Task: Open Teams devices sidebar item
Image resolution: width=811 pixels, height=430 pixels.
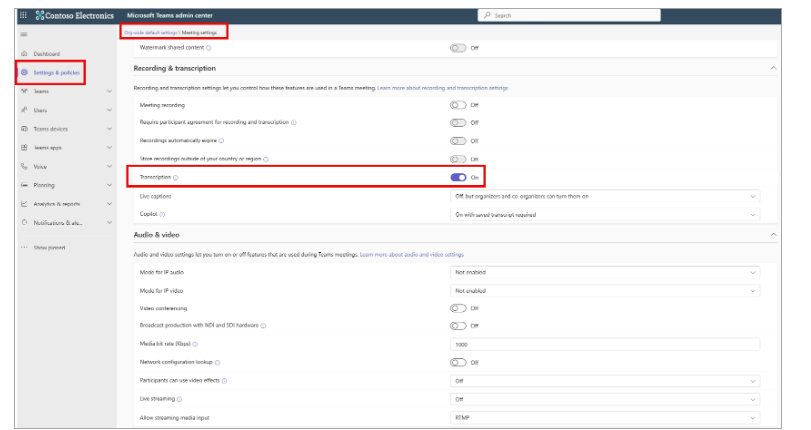Action: pos(51,129)
